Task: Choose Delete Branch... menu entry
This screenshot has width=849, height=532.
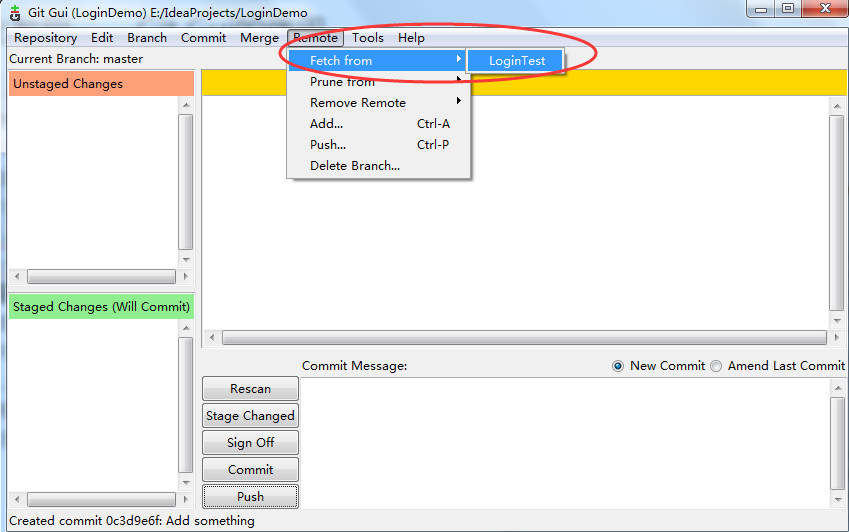Action: click(x=354, y=166)
